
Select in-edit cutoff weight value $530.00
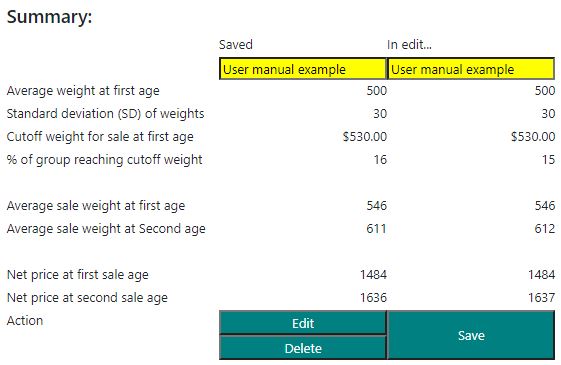[x=533, y=136]
